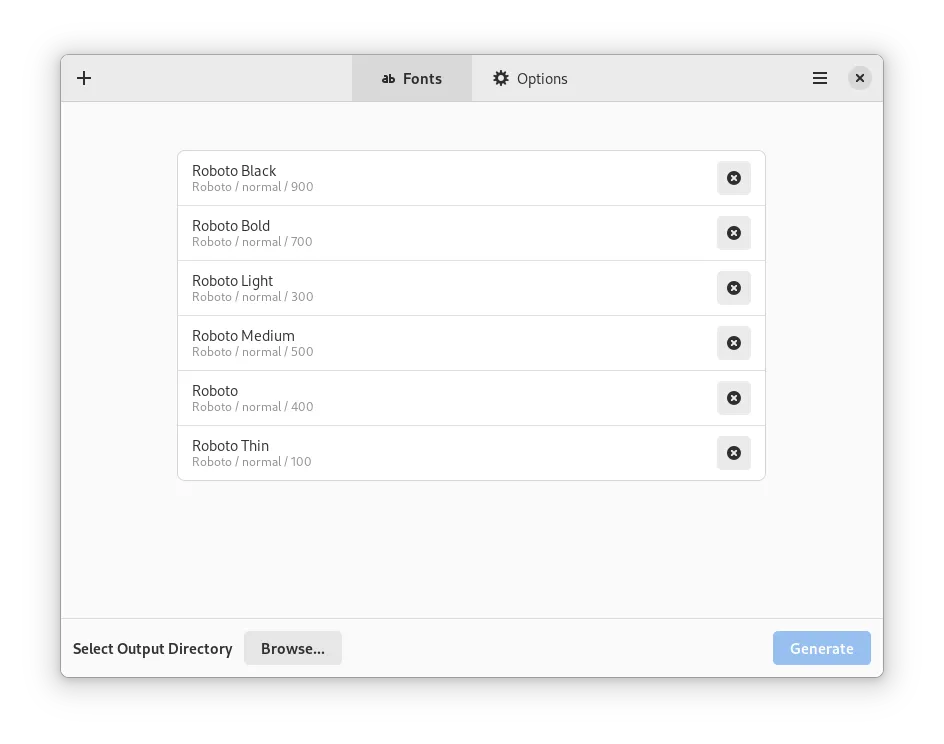This screenshot has width=944, height=744.
Task: Open the hamburger main menu
Action: pos(820,78)
